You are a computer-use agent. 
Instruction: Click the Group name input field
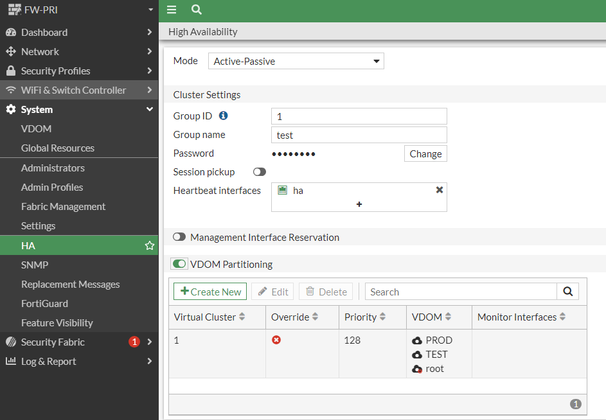(x=358, y=135)
